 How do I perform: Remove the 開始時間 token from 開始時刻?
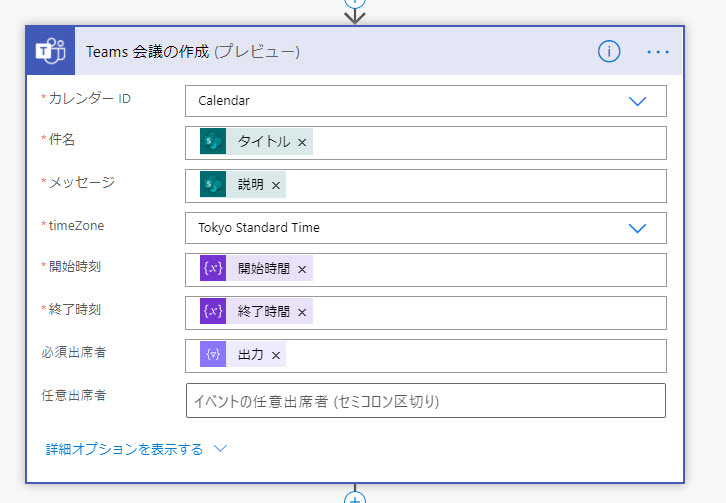[x=302, y=270]
